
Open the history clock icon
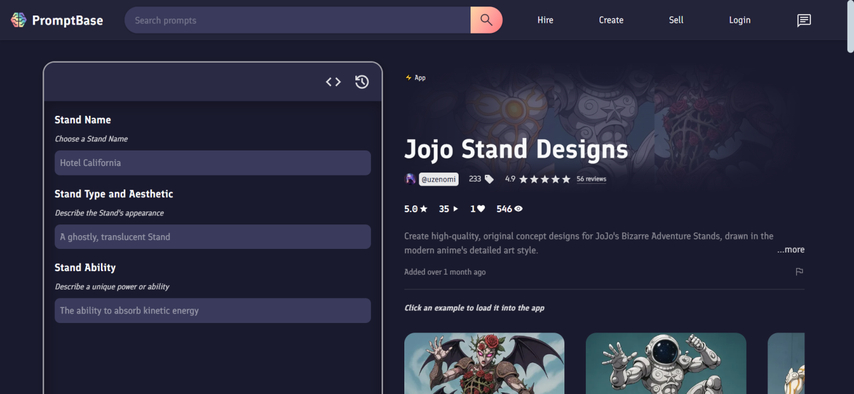point(362,82)
